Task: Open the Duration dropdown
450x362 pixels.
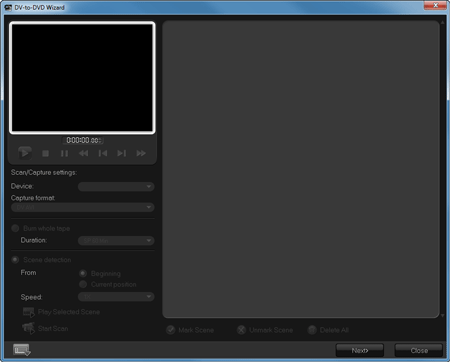Action: 116,241
